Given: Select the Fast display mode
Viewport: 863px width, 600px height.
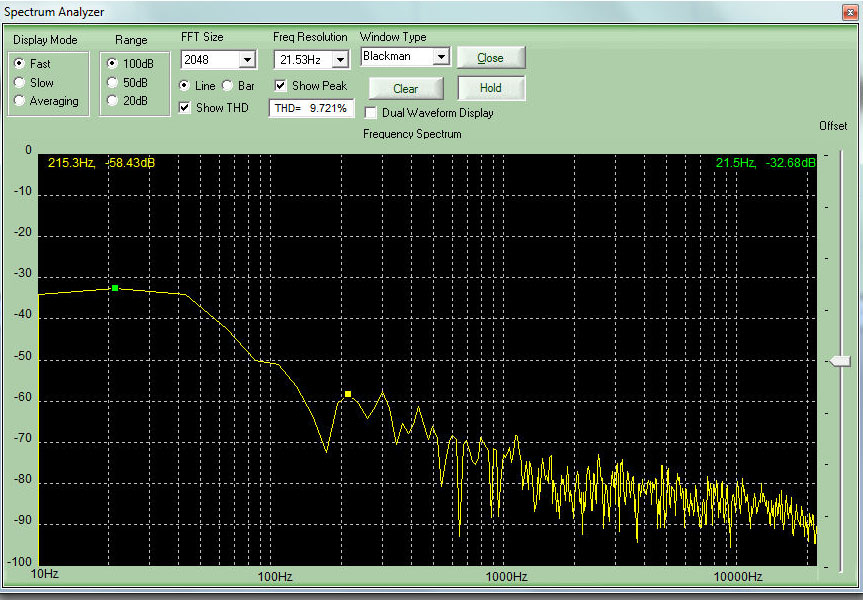Looking at the screenshot, I should pyautogui.click(x=21, y=63).
